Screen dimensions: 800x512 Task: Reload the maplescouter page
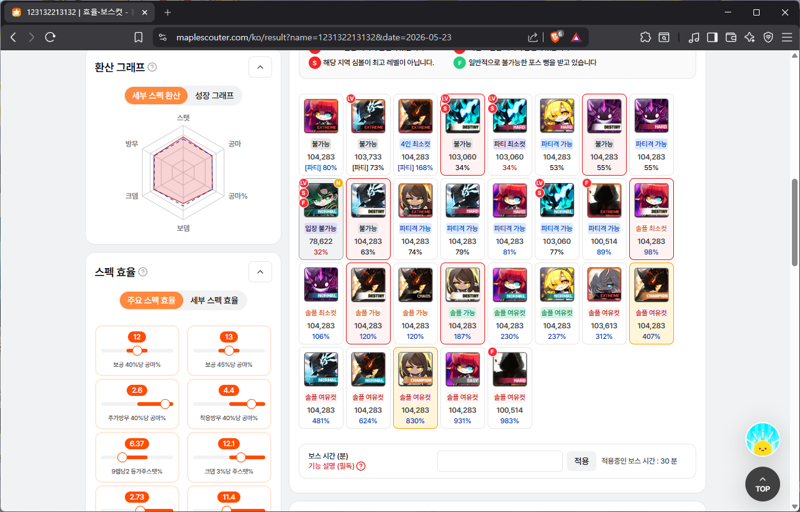coord(50,37)
